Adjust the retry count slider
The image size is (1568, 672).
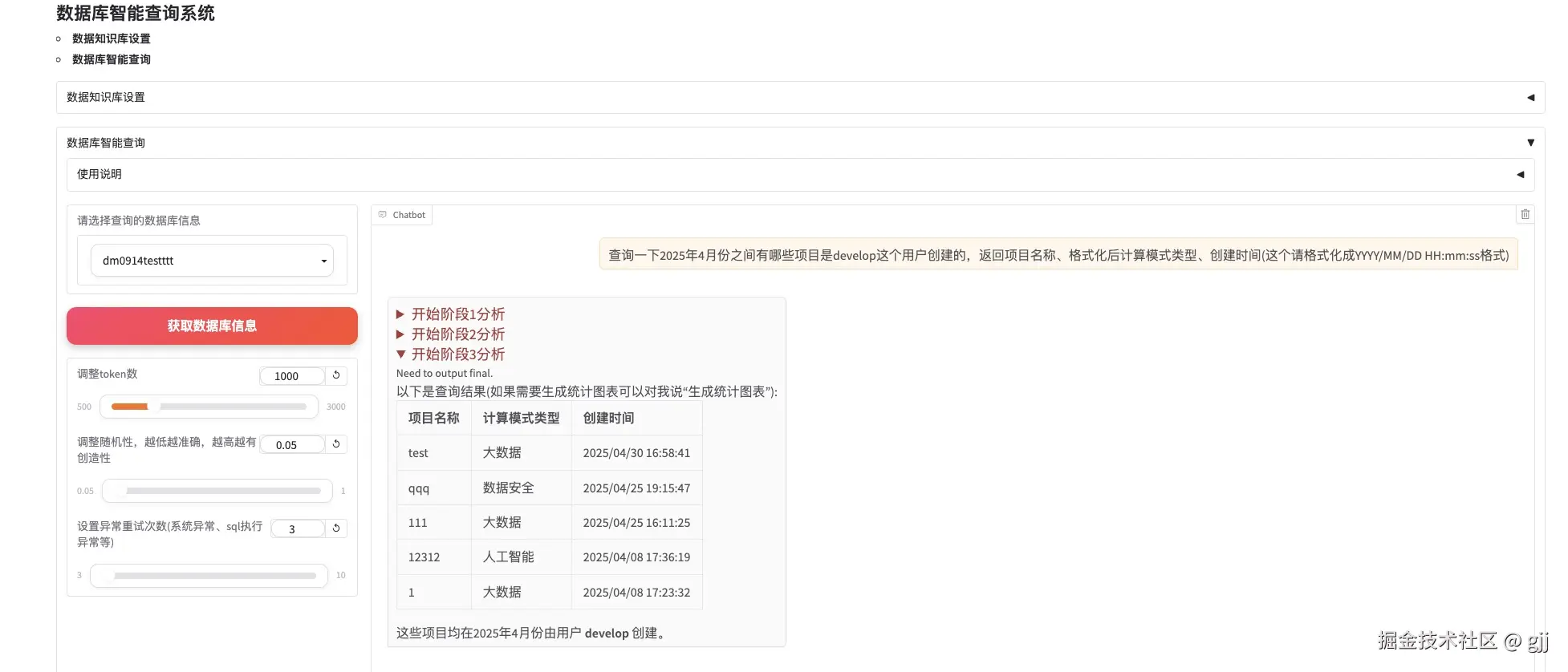click(x=209, y=575)
